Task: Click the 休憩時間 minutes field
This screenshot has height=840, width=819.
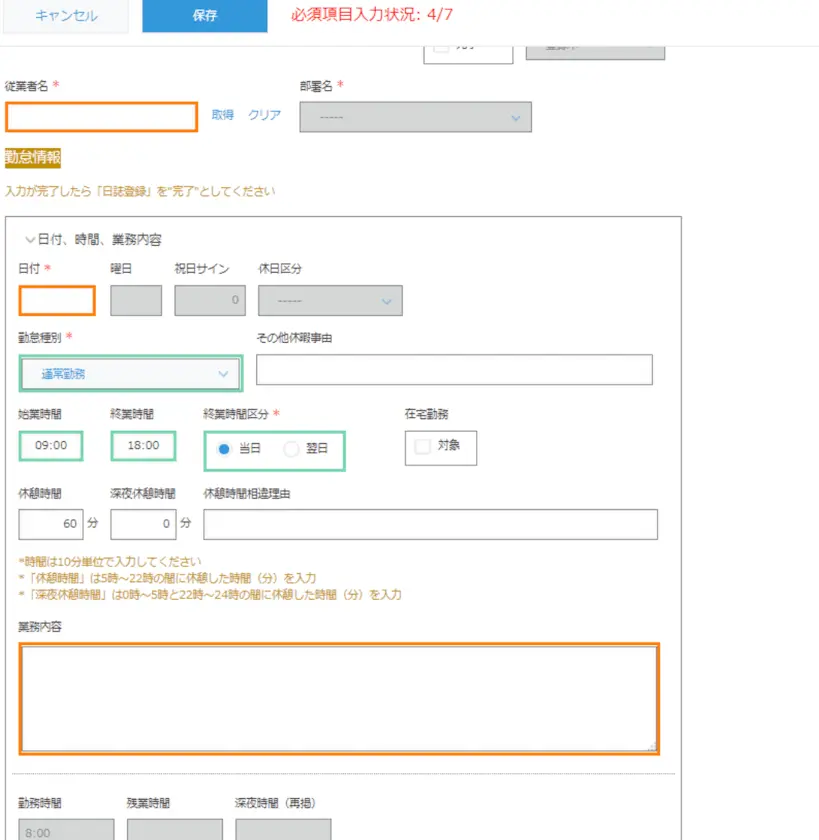Action: tap(51, 523)
